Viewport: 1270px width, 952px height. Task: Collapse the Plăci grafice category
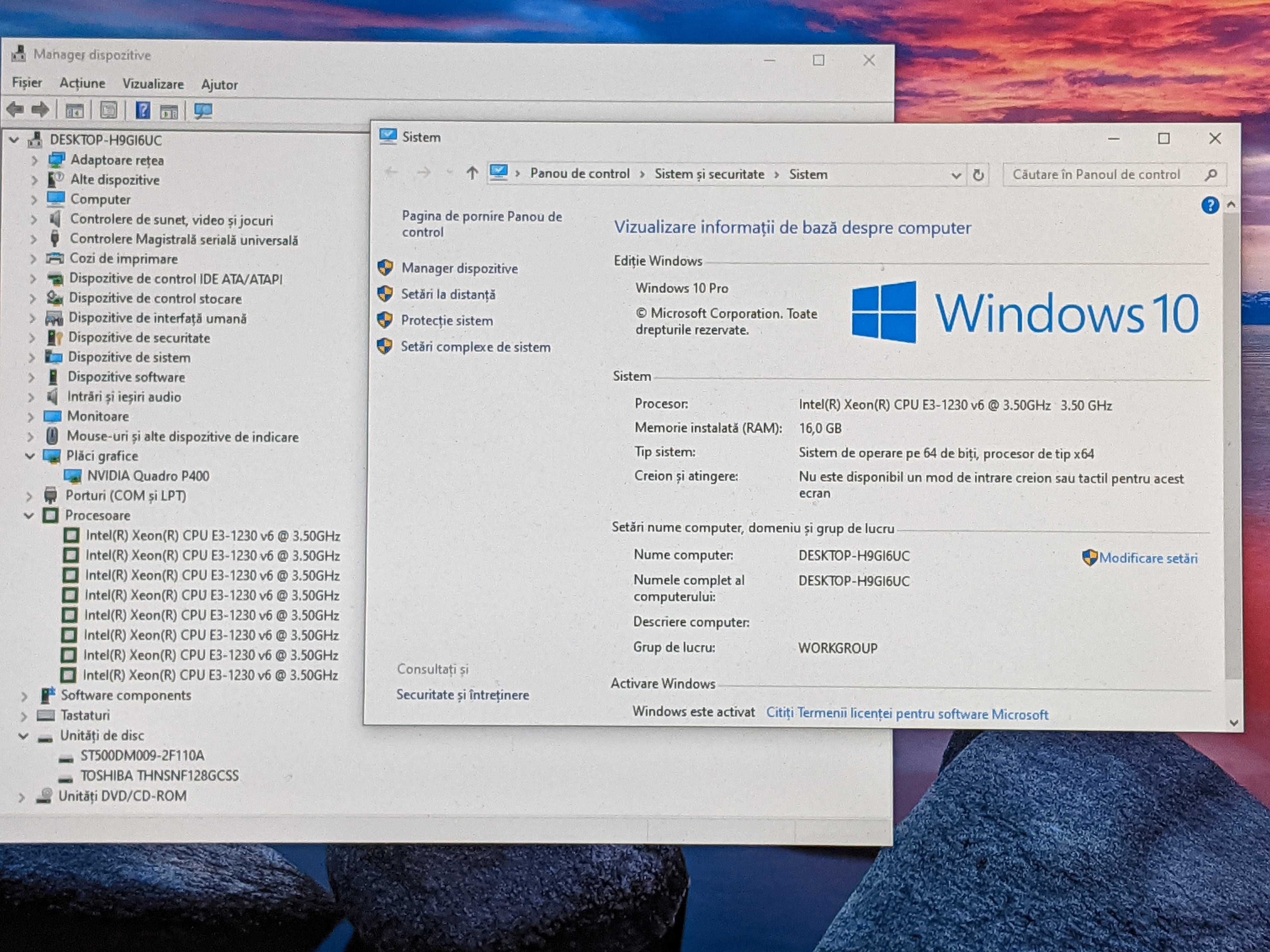[x=30, y=456]
